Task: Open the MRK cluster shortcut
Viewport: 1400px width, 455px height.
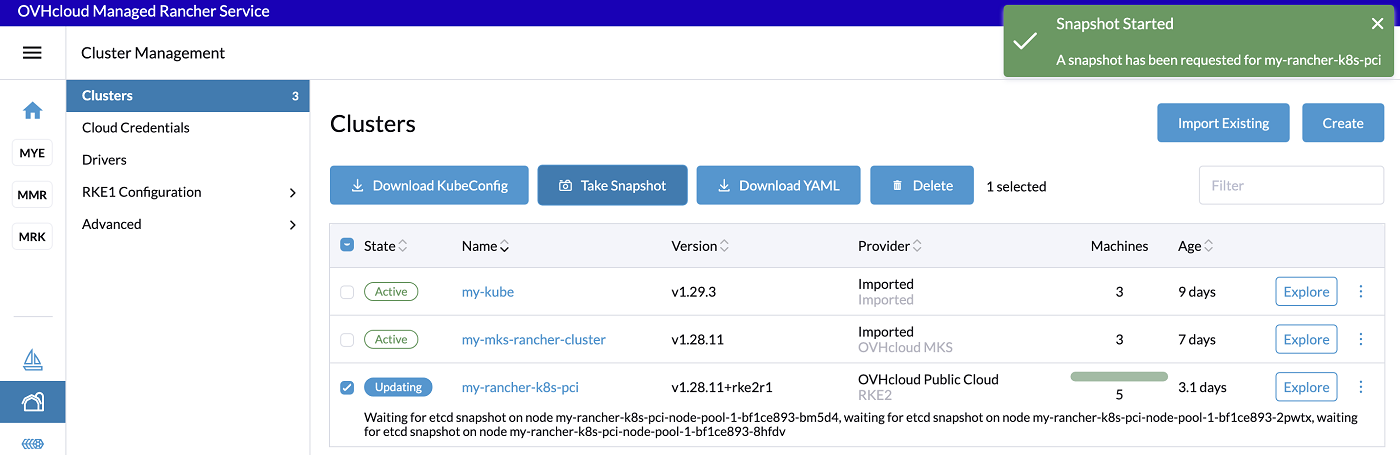Action: 33,237
